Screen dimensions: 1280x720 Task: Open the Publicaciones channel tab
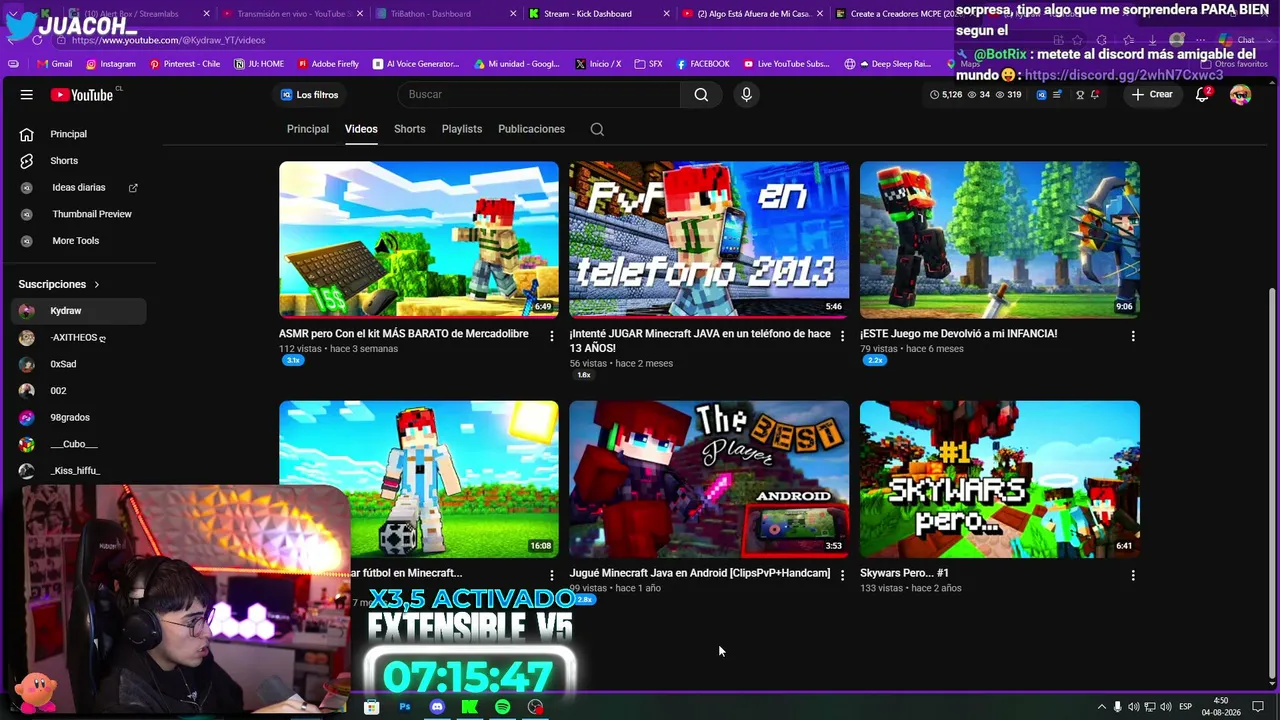[x=532, y=129]
